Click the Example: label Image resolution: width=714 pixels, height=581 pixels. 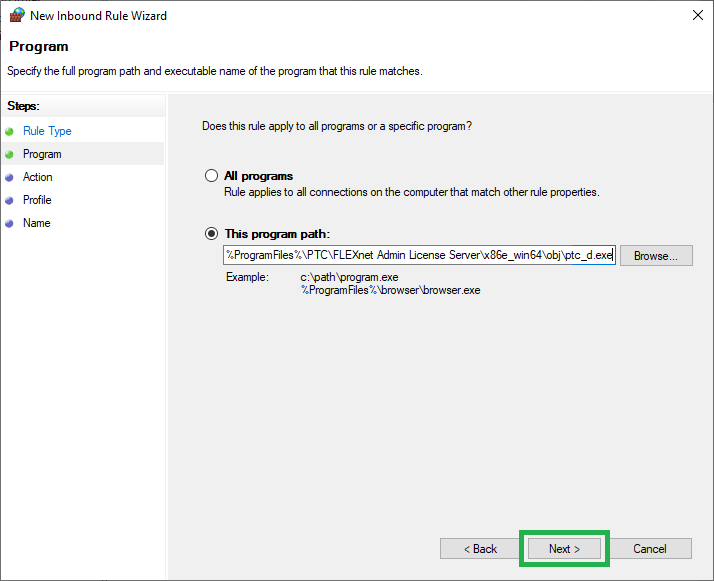coord(247,277)
